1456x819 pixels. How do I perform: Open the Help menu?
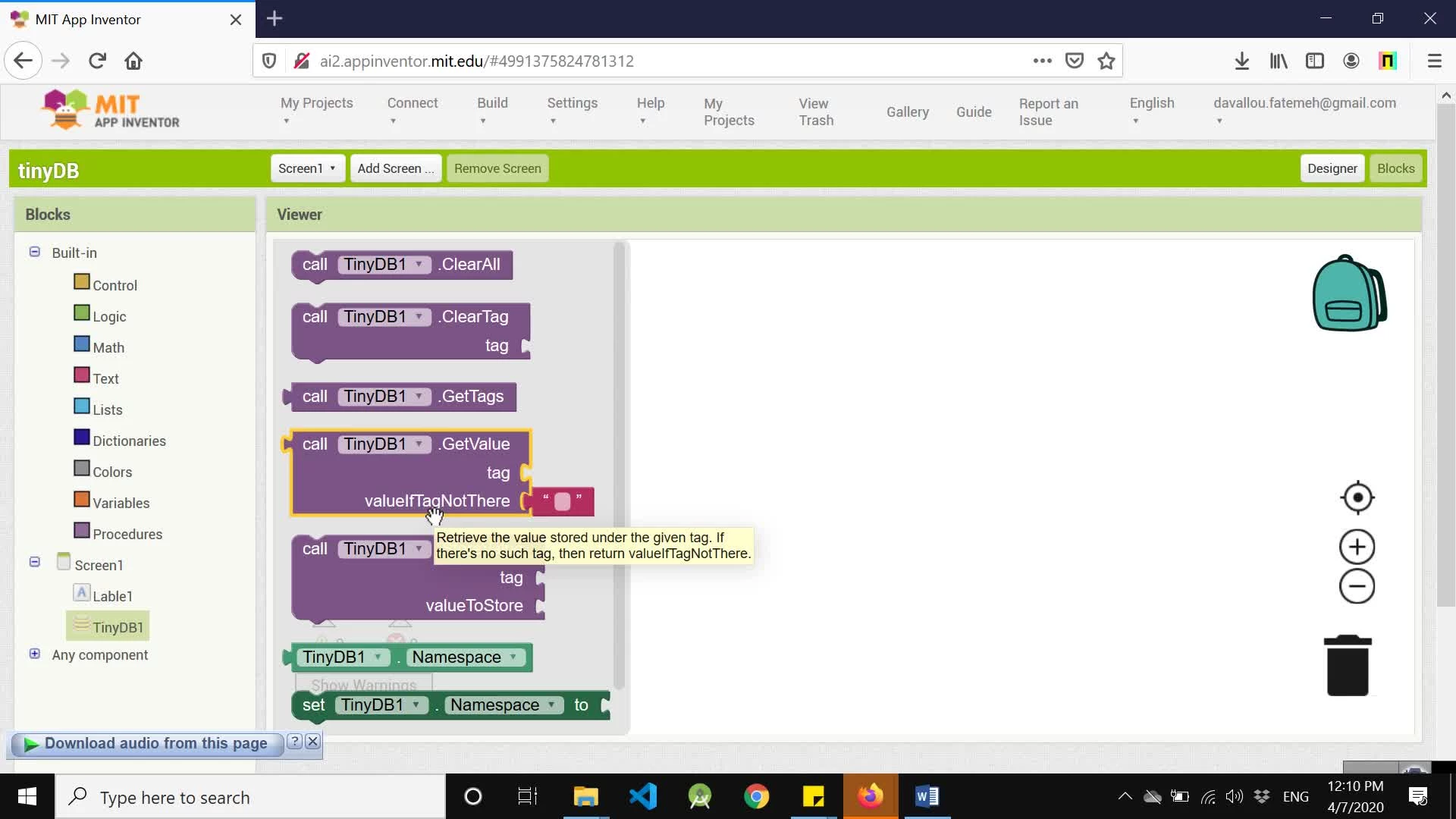pos(650,111)
